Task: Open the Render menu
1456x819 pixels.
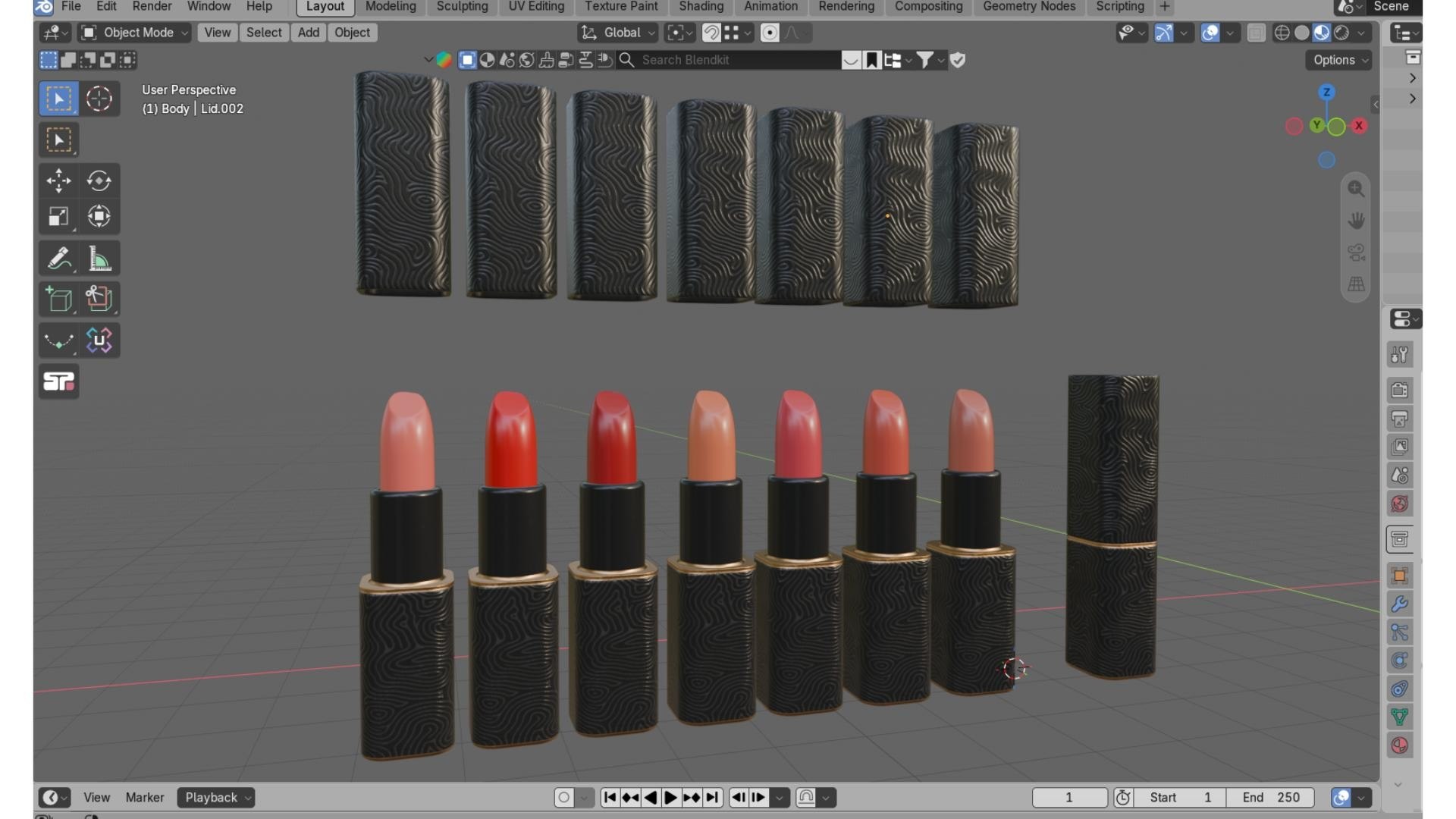Action: tap(152, 7)
